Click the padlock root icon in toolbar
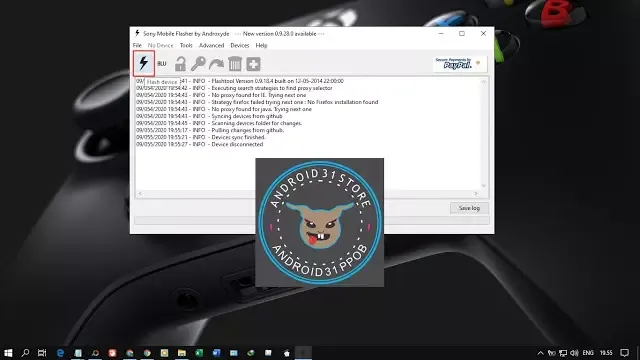This screenshot has height=360, width=640. (180, 64)
